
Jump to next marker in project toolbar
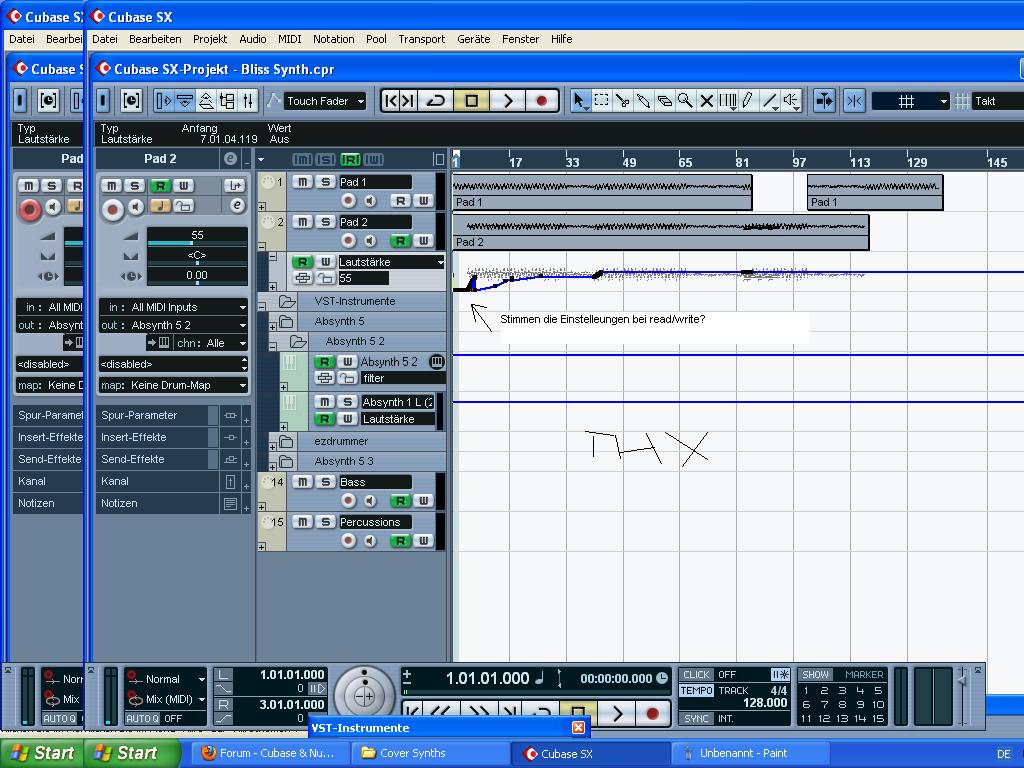(x=408, y=101)
